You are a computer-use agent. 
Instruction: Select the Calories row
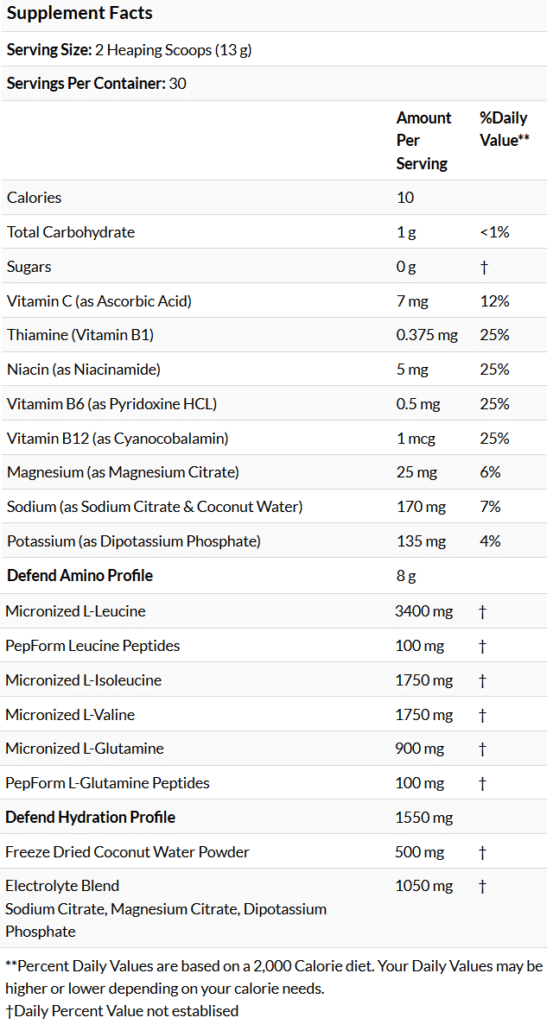tap(274, 197)
